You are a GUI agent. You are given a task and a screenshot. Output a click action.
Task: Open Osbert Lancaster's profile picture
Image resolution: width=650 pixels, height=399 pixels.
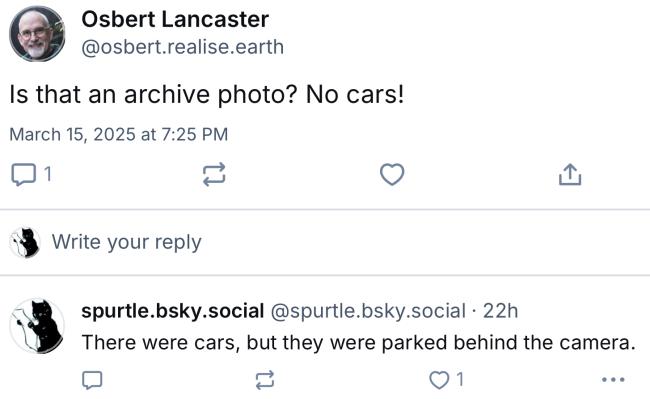pyautogui.click(x=37, y=34)
